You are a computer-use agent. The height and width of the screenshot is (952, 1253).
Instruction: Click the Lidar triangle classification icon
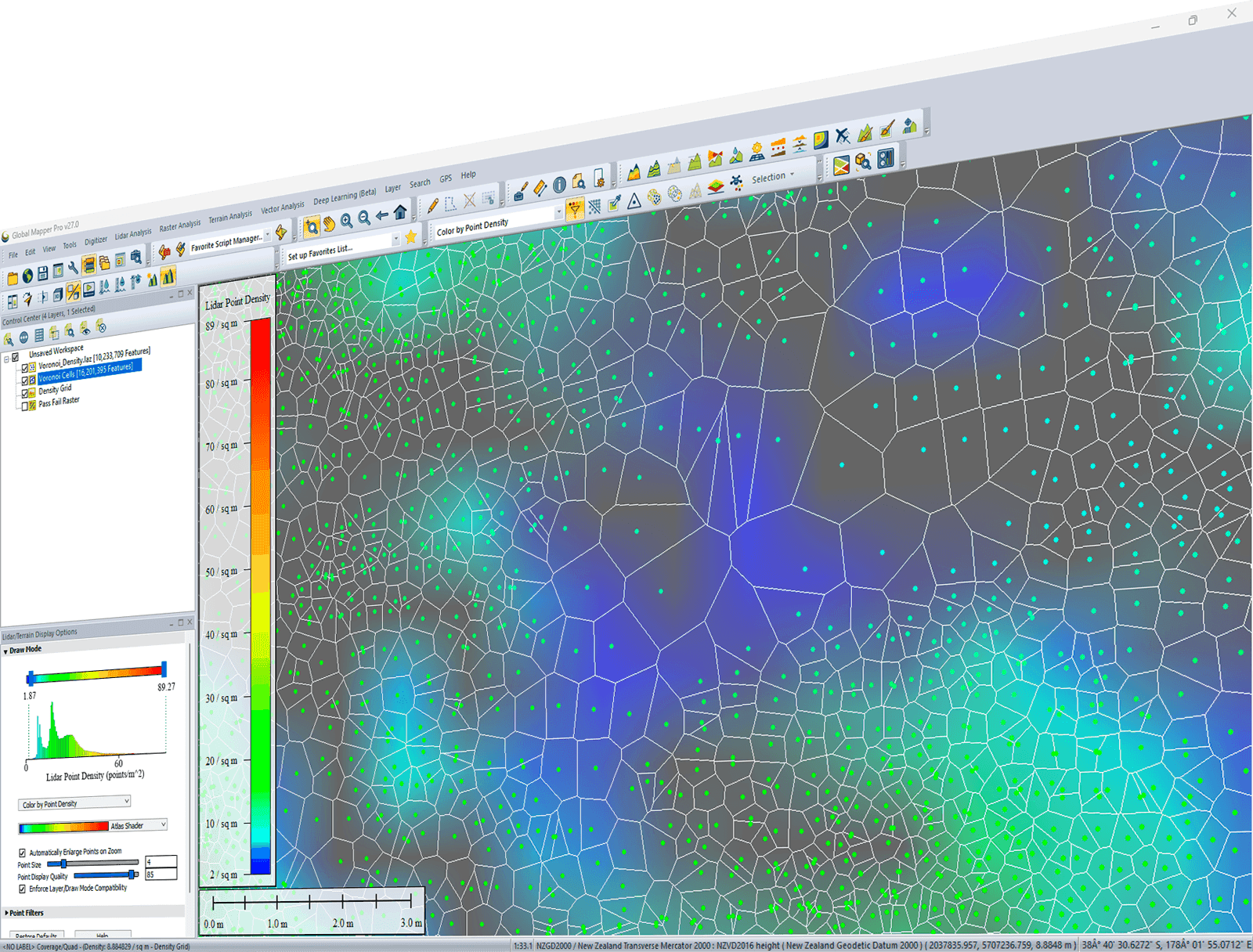(634, 200)
